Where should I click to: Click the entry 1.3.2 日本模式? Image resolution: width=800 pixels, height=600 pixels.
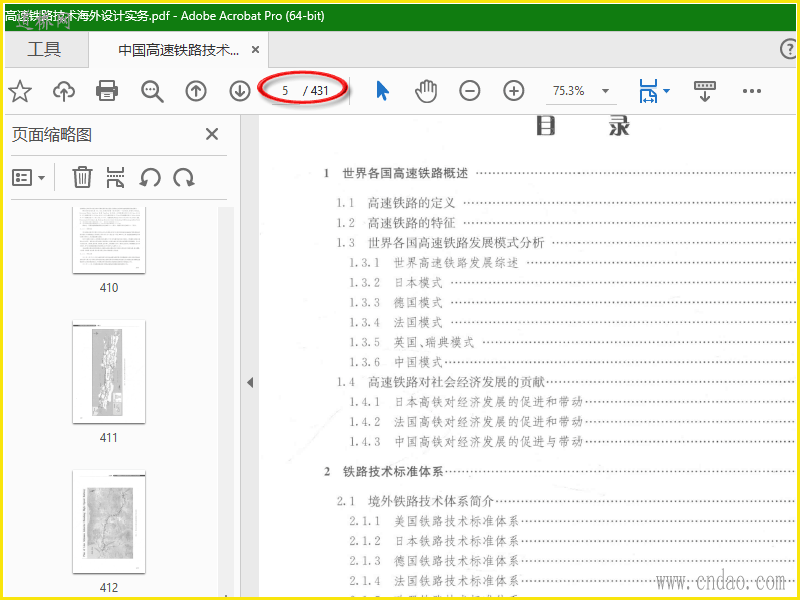[x=395, y=283]
